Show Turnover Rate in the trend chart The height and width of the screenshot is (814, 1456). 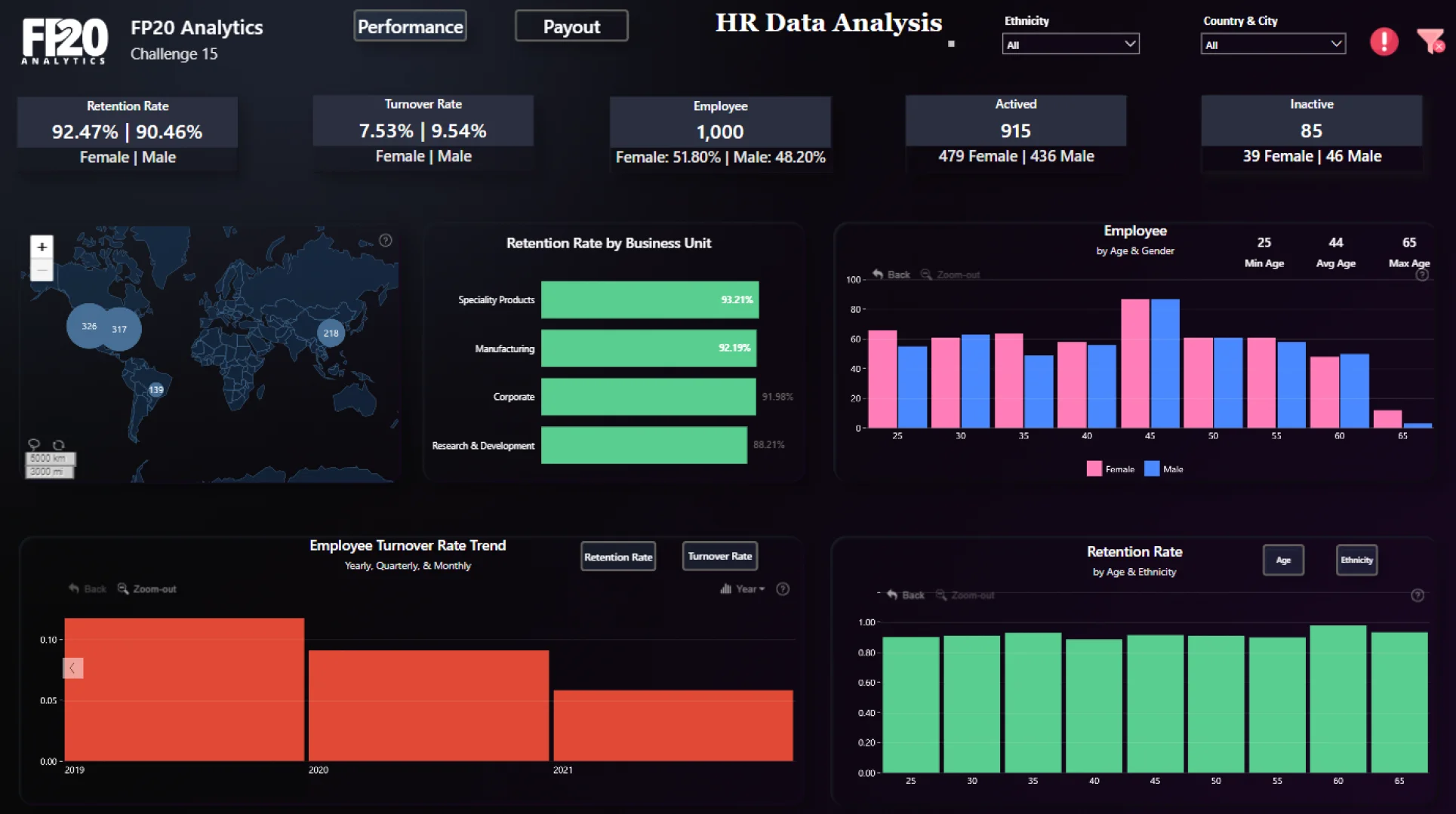click(x=719, y=556)
